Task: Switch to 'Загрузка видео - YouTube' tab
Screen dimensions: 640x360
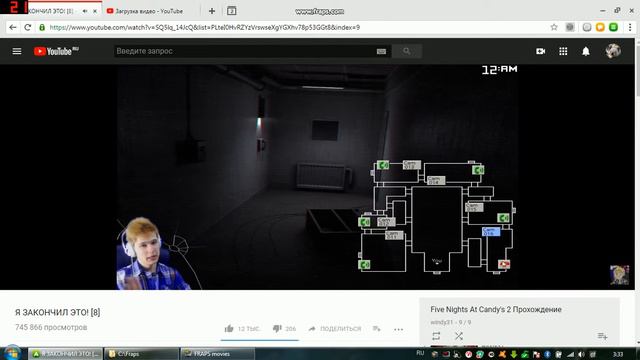Action: click(x=149, y=11)
